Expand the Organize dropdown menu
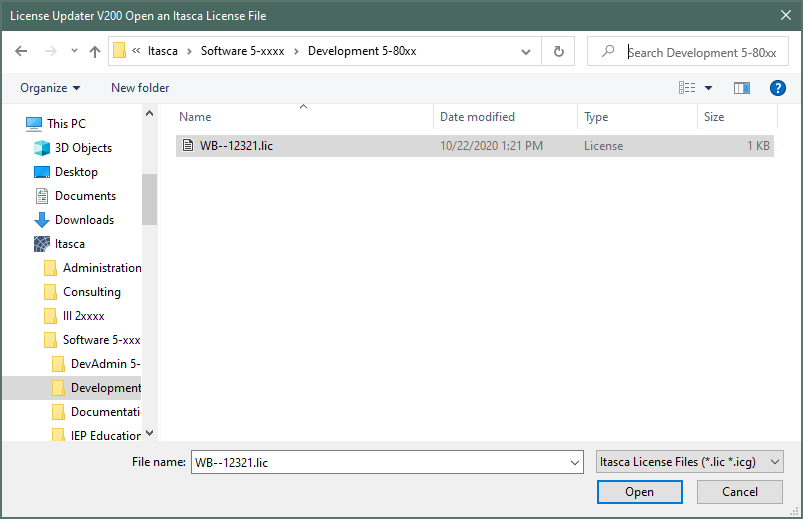Viewport: 803px width, 519px height. (x=50, y=88)
